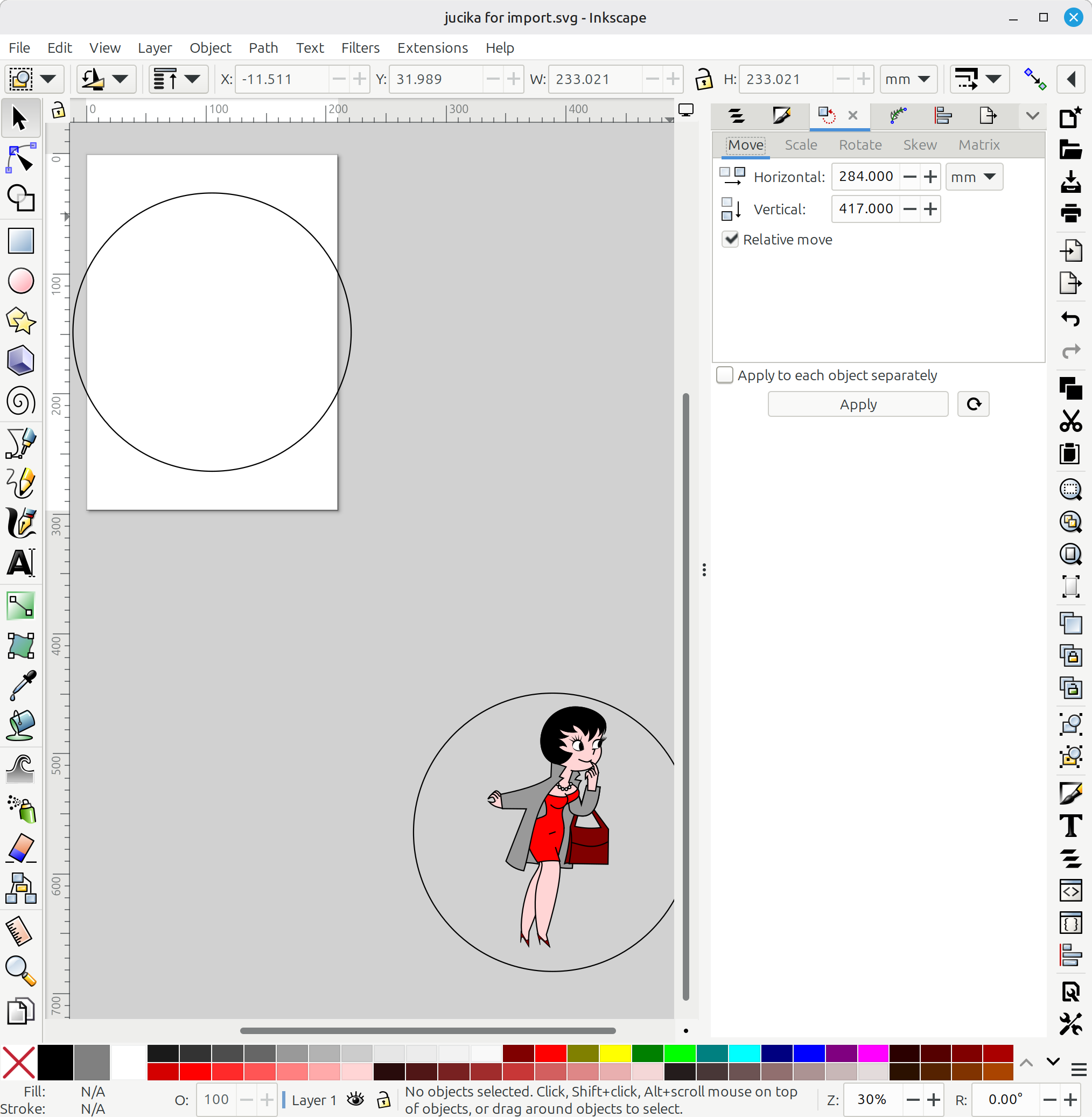This screenshot has width=1092, height=1117.
Task: Pick the Dropper color picker tool
Action: [x=20, y=685]
